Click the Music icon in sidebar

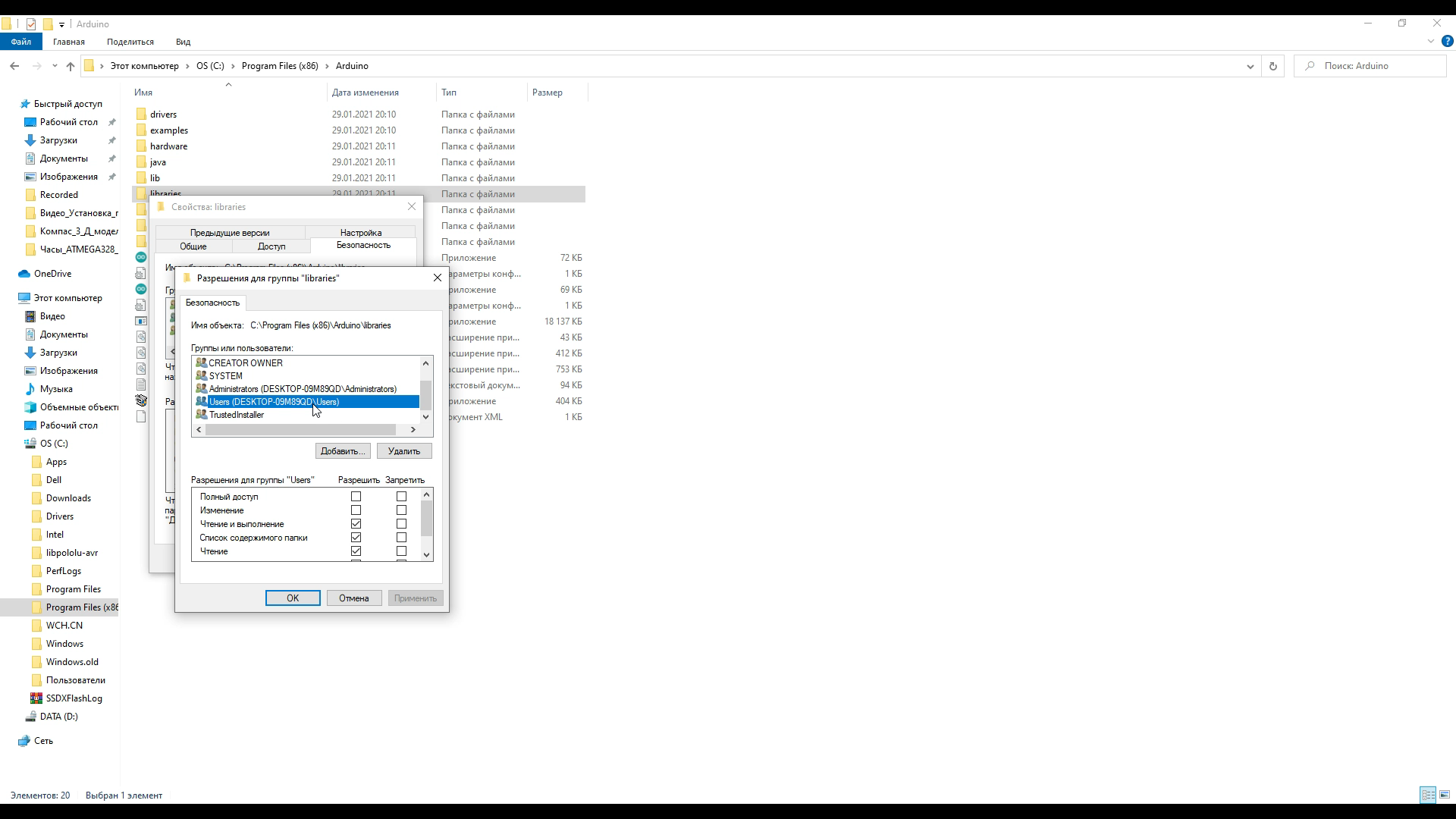[x=30, y=389]
